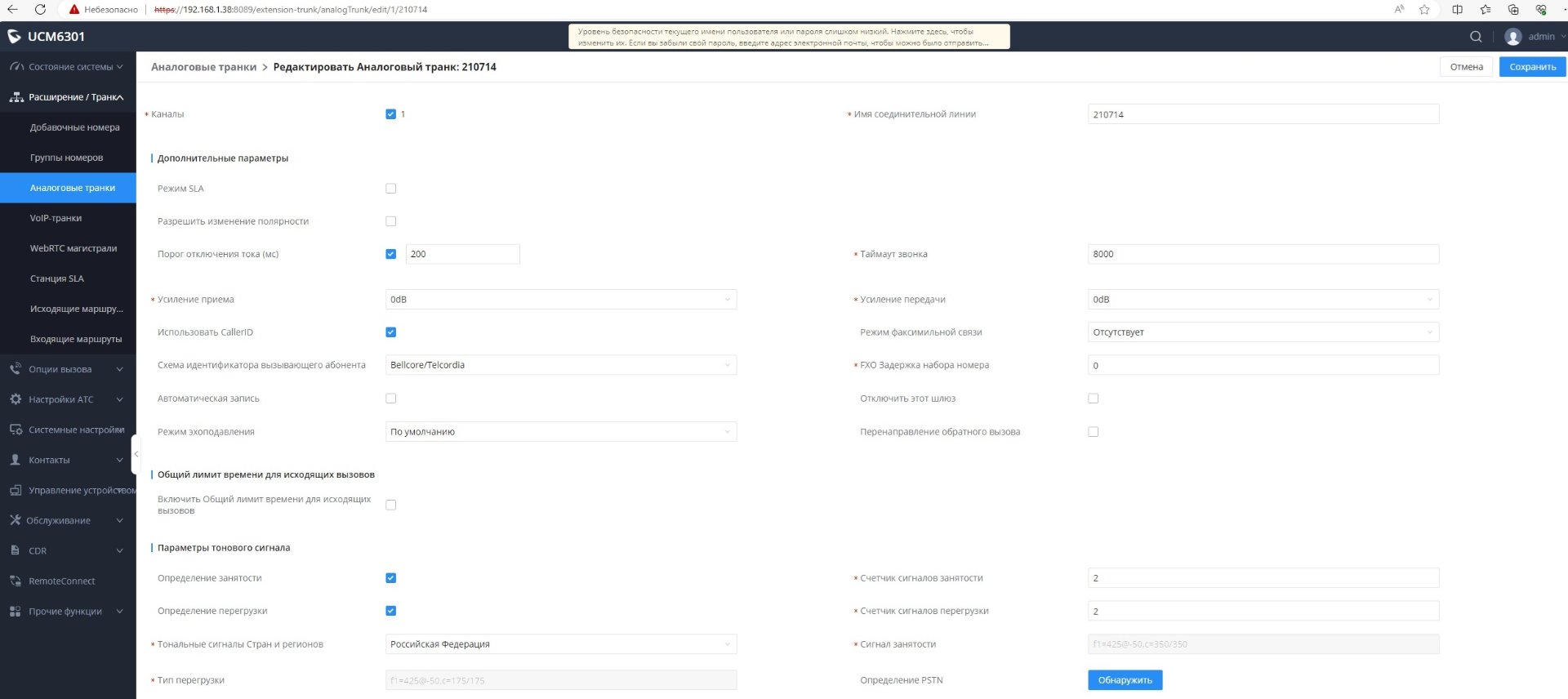Click the Extension/Trunk network icon

coord(16,97)
